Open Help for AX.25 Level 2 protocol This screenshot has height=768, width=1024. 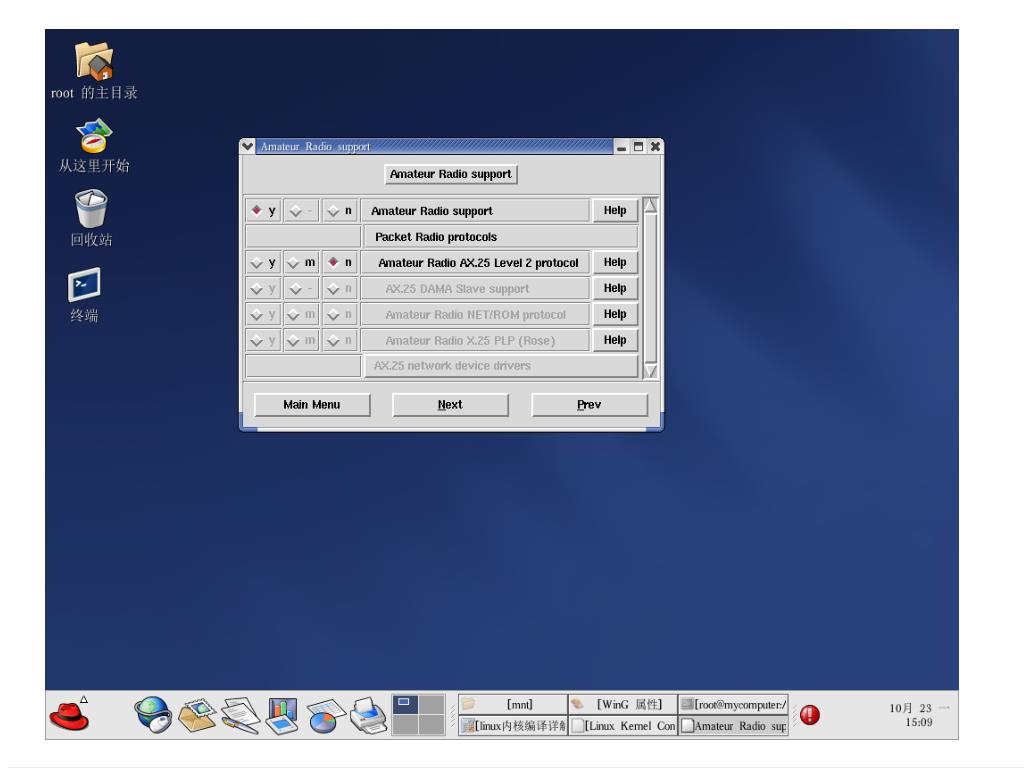pos(615,263)
